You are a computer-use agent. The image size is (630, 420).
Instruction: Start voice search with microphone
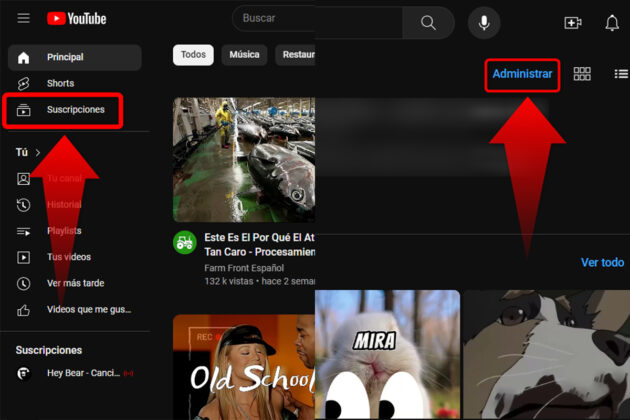pyautogui.click(x=484, y=23)
